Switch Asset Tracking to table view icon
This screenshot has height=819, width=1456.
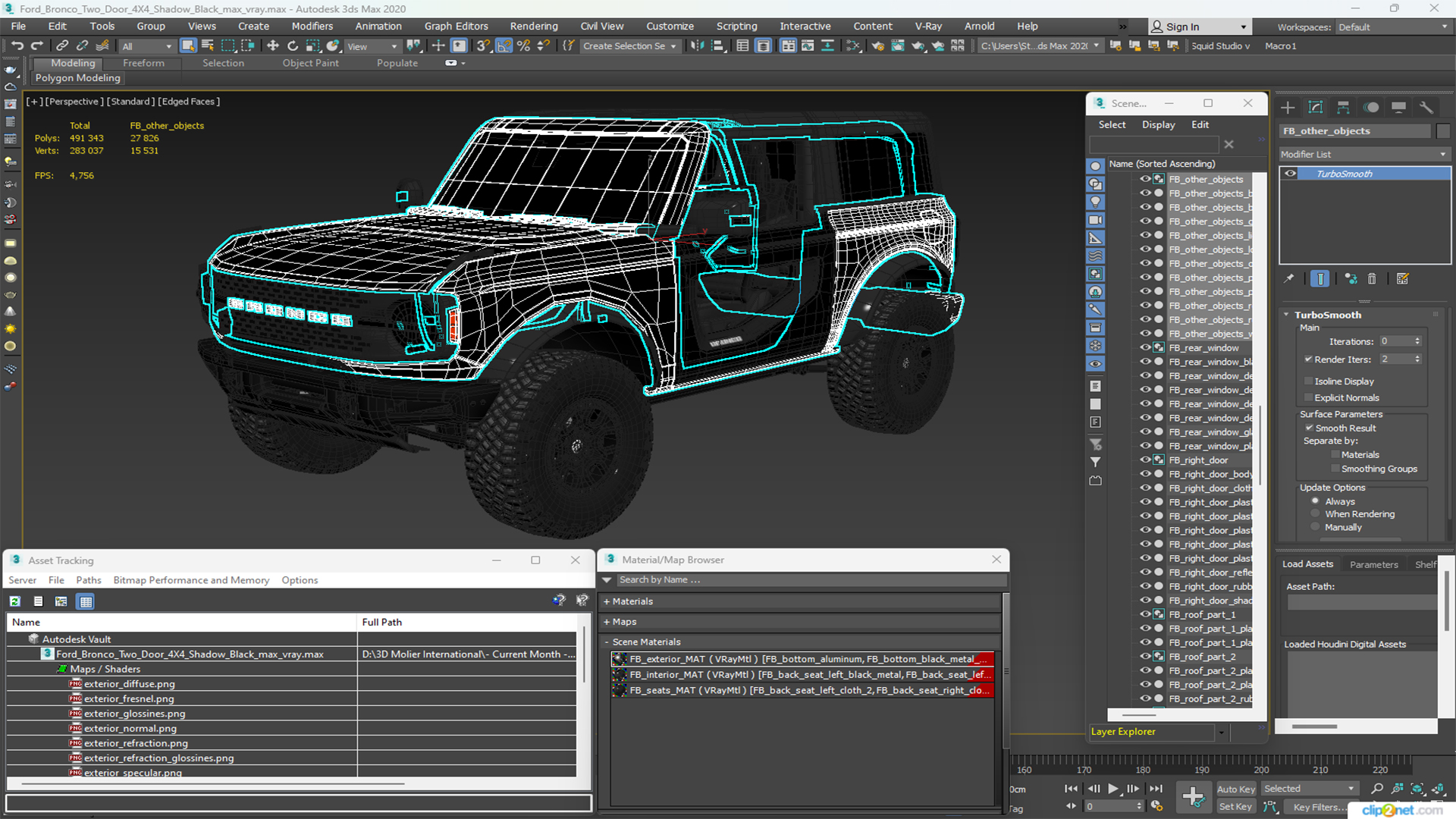click(86, 601)
